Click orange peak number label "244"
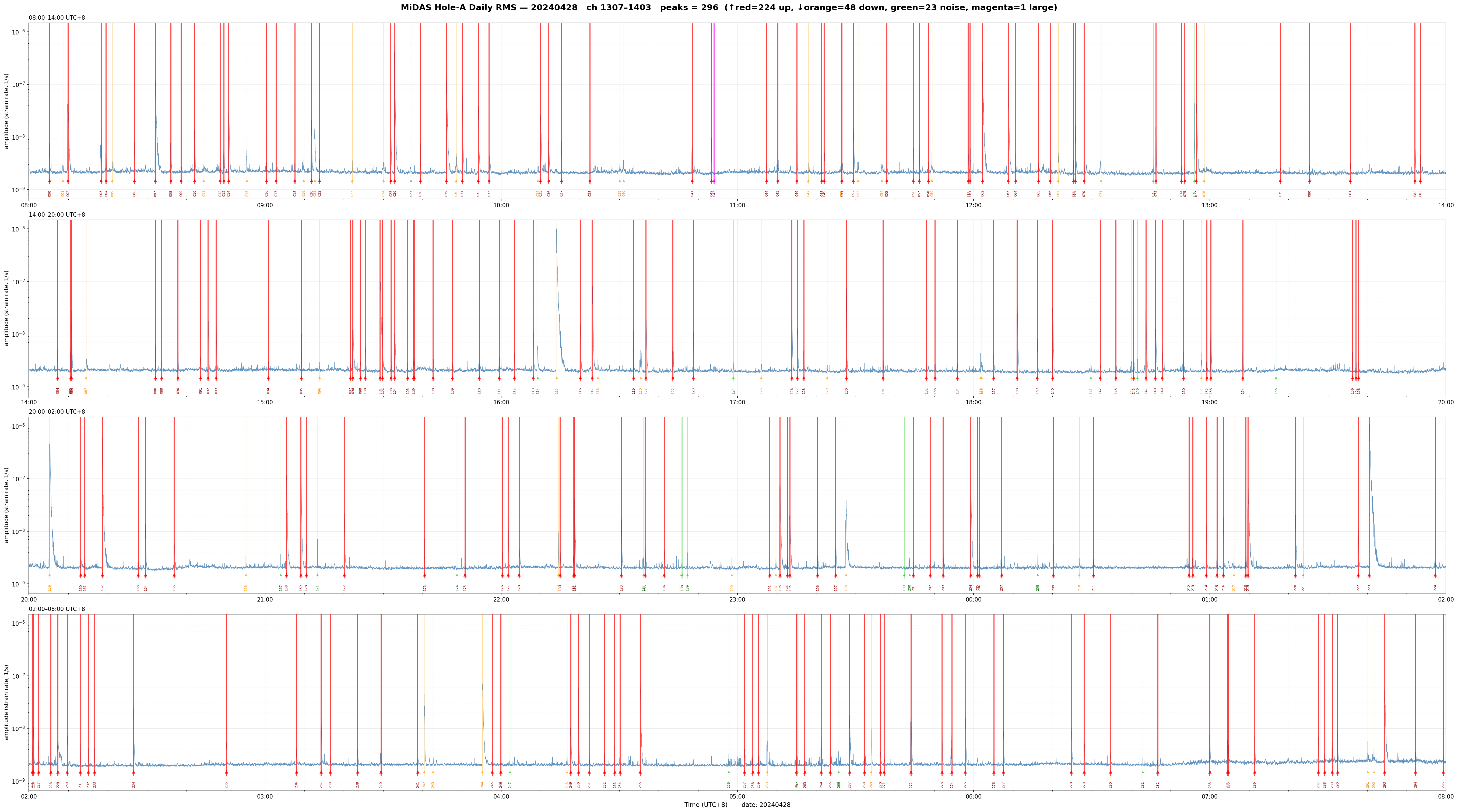 click(482, 785)
